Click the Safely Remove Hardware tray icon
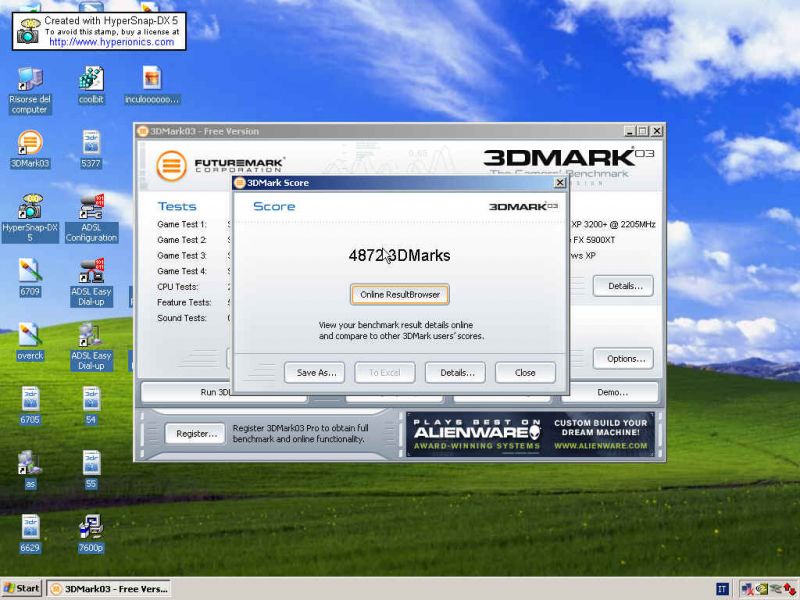Screen dimensions: 800x600 [x=776, y=589]
